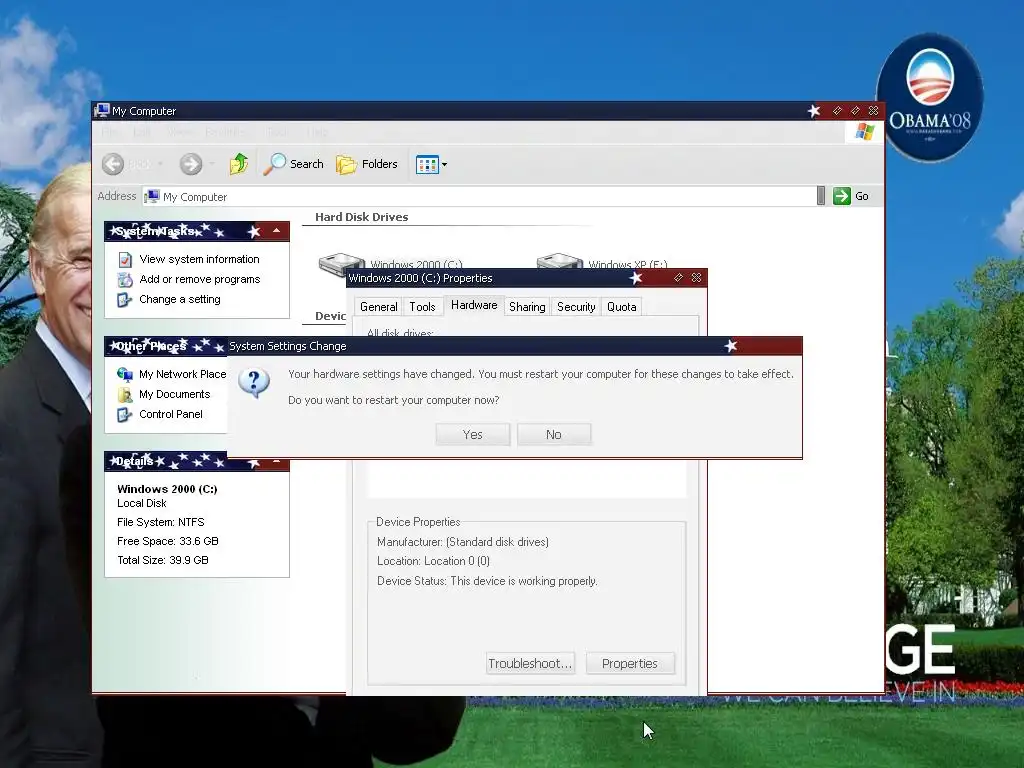Click the Total Size: 39.9 GB detail

(x=163, y=560)
